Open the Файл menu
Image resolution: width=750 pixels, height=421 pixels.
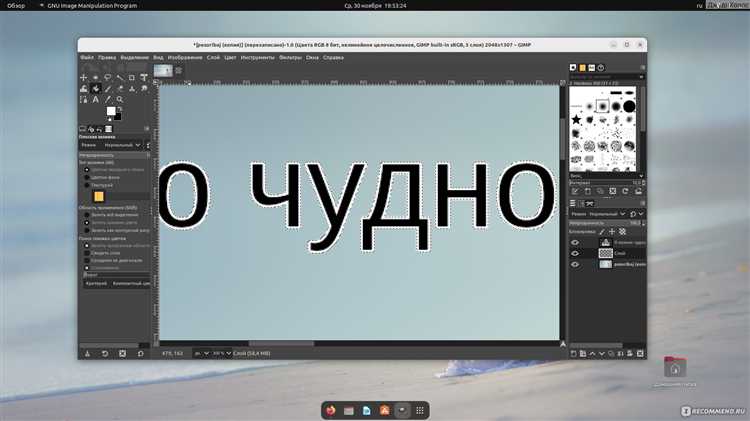click(x=87, y=57)
